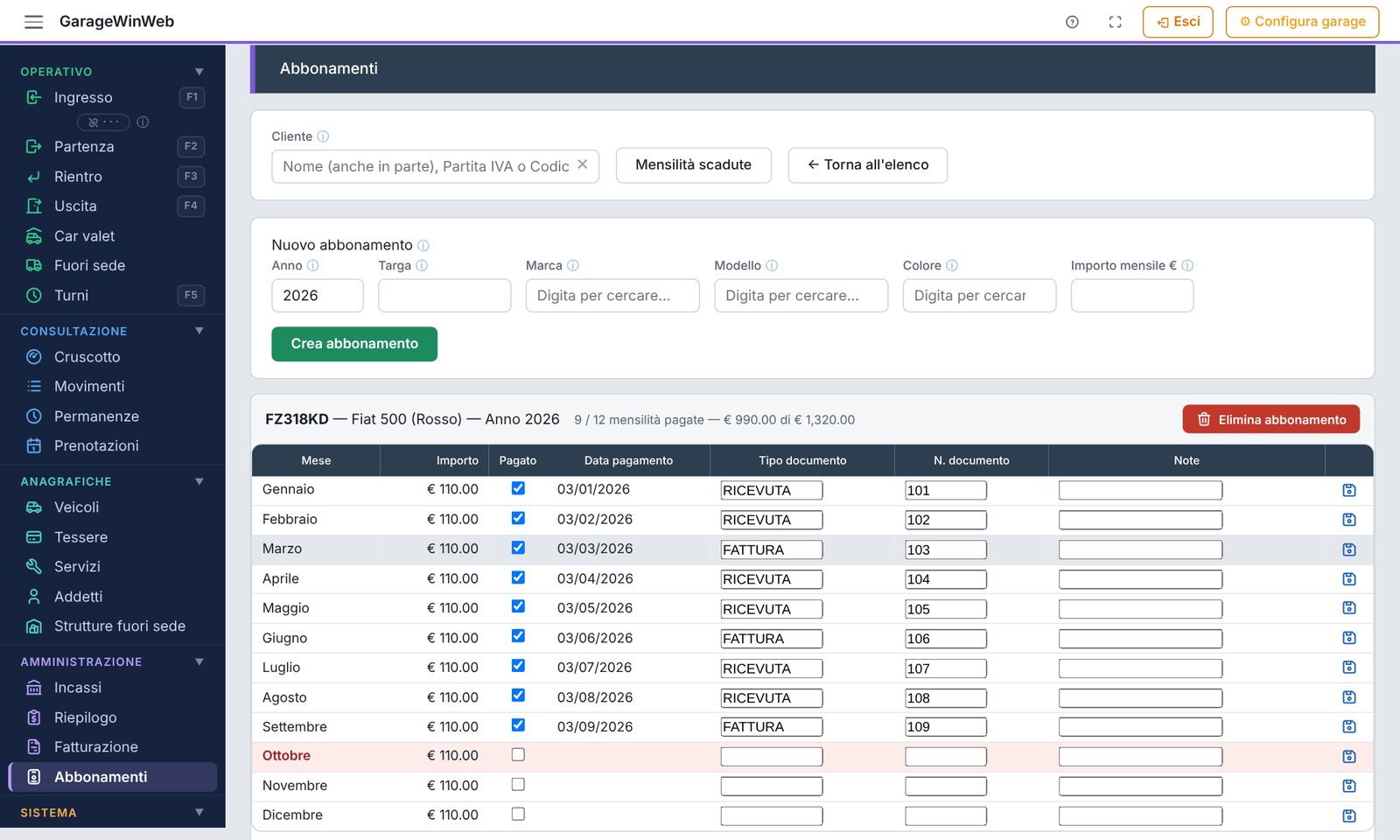Open the hamburger menu icon
The image size is (1400, 840).
[x=33, y=22]
